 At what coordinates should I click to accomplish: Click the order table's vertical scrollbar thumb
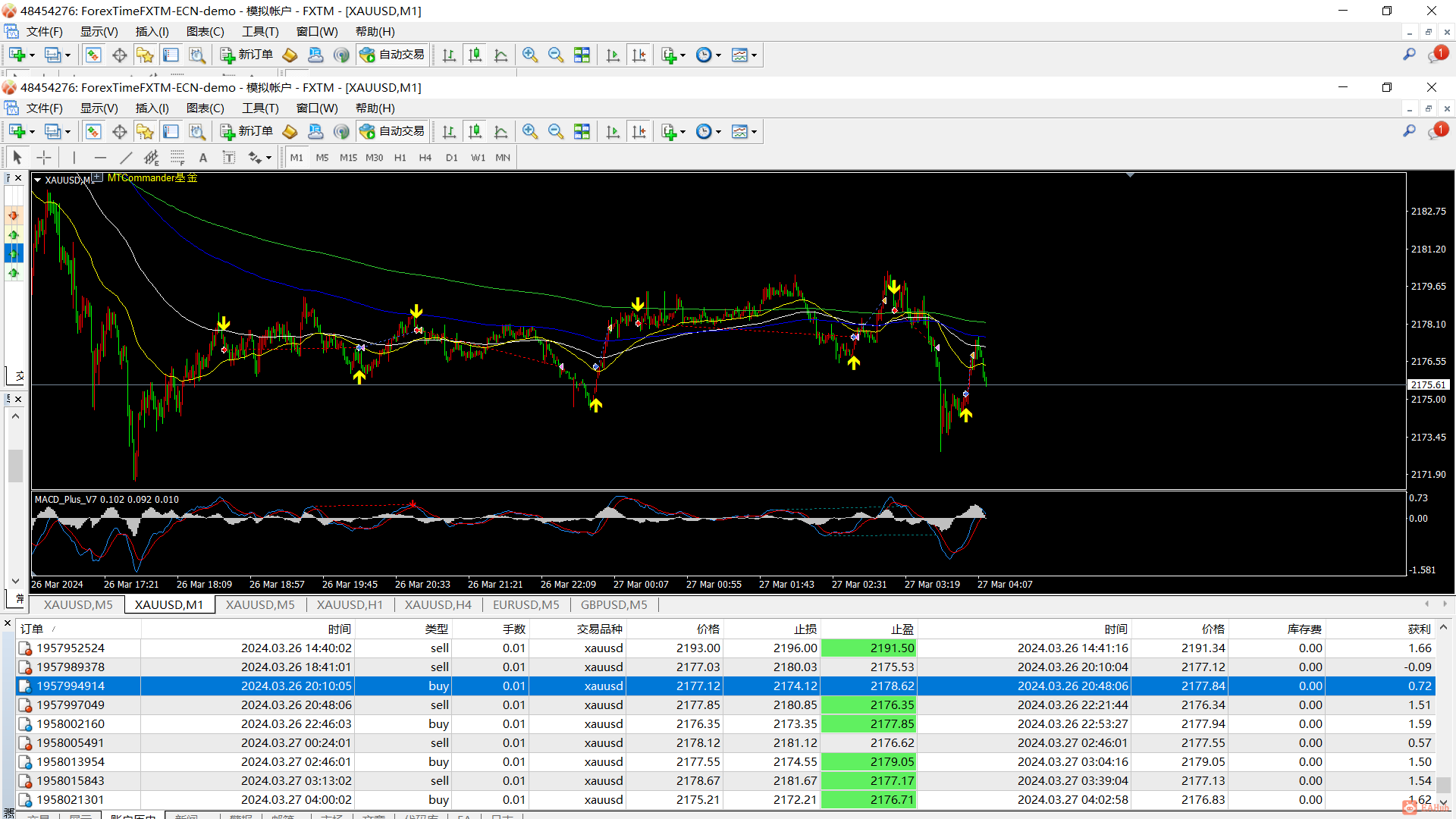coord(1443,785)
